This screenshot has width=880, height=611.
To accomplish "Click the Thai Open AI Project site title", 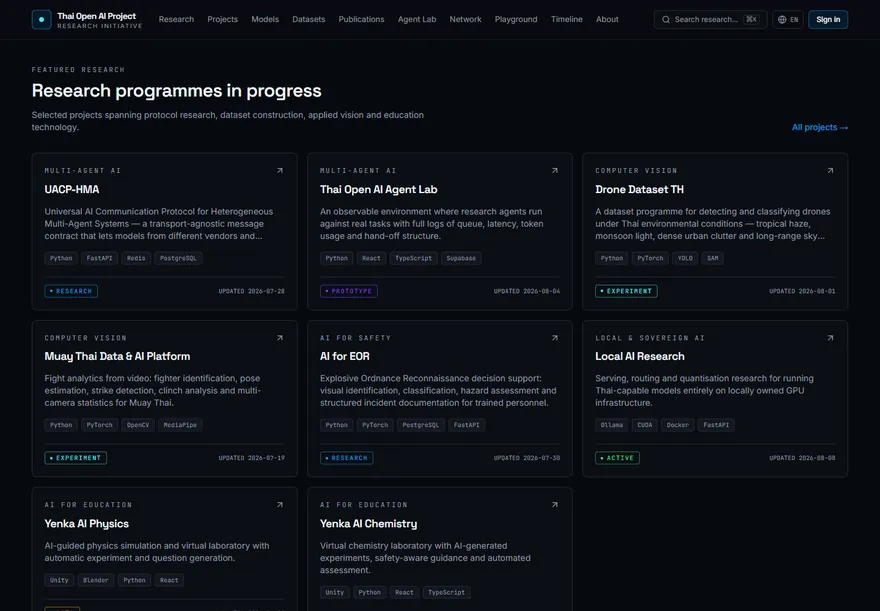I will coord(97,16).
